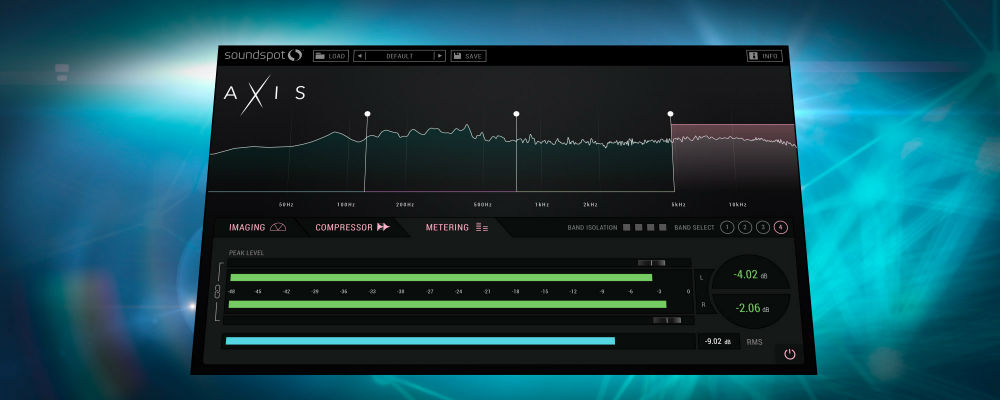
Task: Click the 200Hz frequency label
Action: 405,205
